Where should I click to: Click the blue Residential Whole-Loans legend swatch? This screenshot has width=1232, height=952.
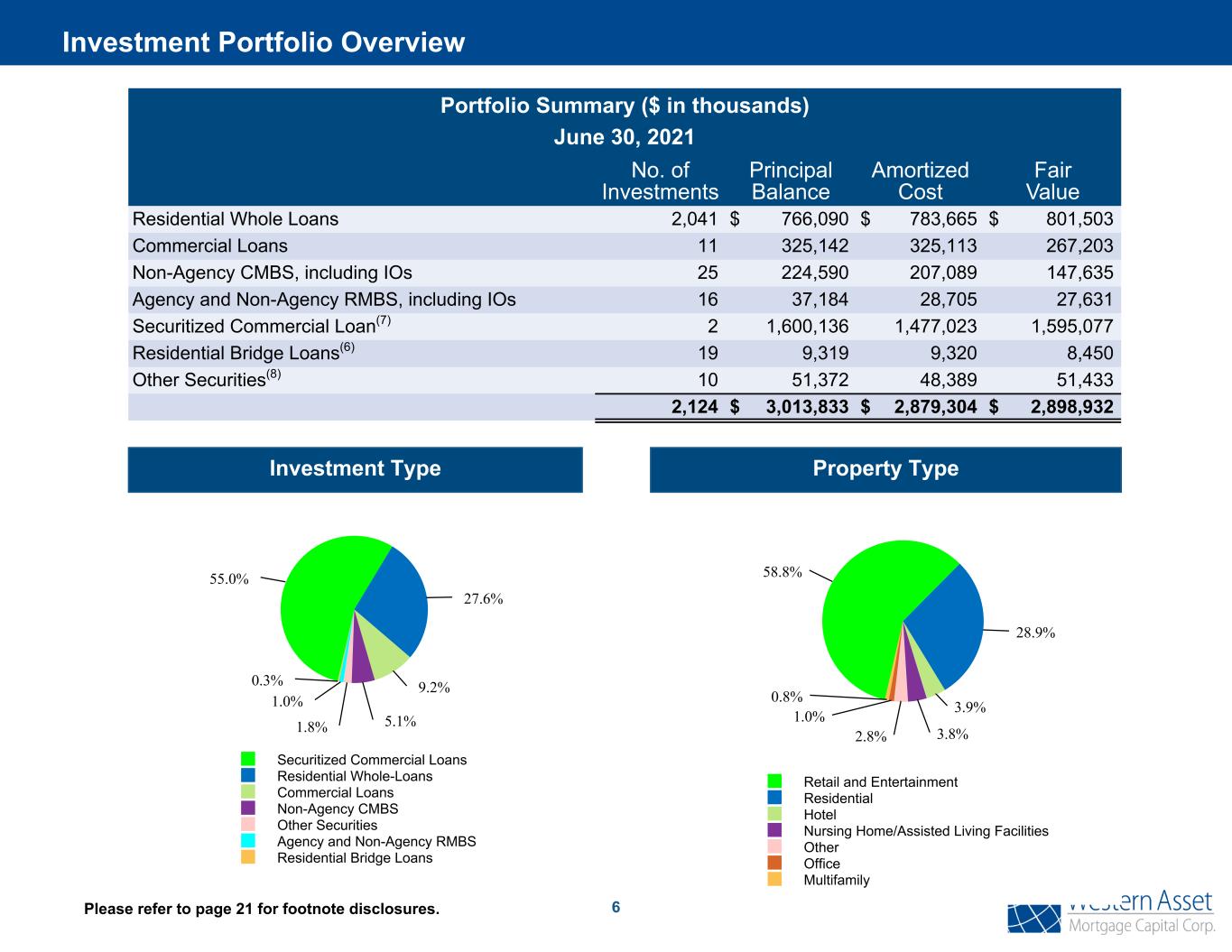(248, 776)
